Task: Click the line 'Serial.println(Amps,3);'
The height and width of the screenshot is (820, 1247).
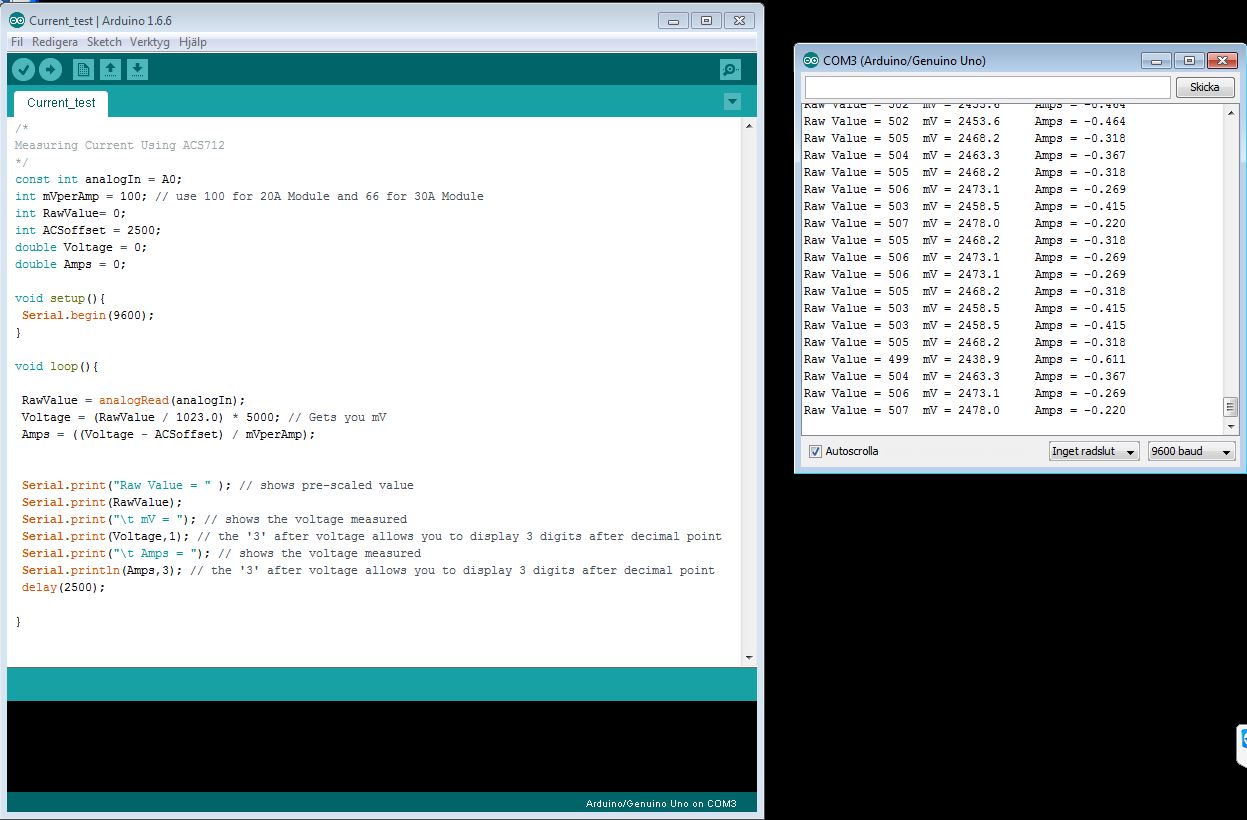Action: 102,570
